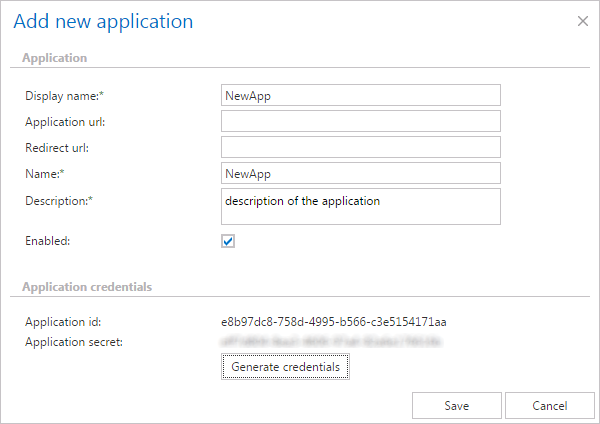
Task: Uncheck the Enabled checkbox
Action: tap(228, 241)
